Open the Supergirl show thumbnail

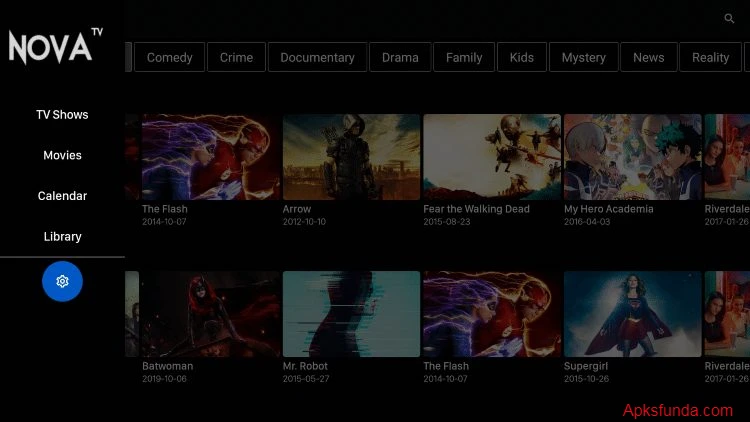tap(632, 314)
